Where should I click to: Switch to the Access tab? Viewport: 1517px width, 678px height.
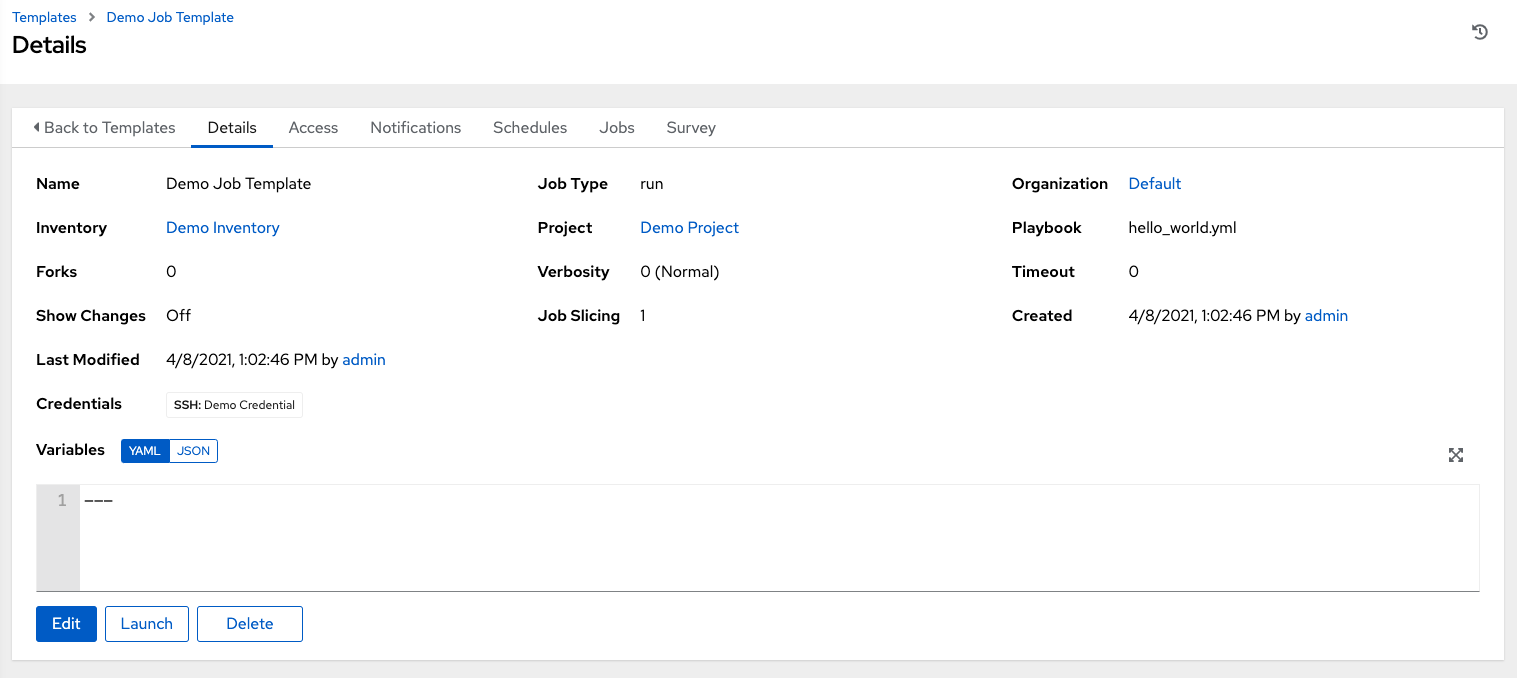[x=313, y=127]
